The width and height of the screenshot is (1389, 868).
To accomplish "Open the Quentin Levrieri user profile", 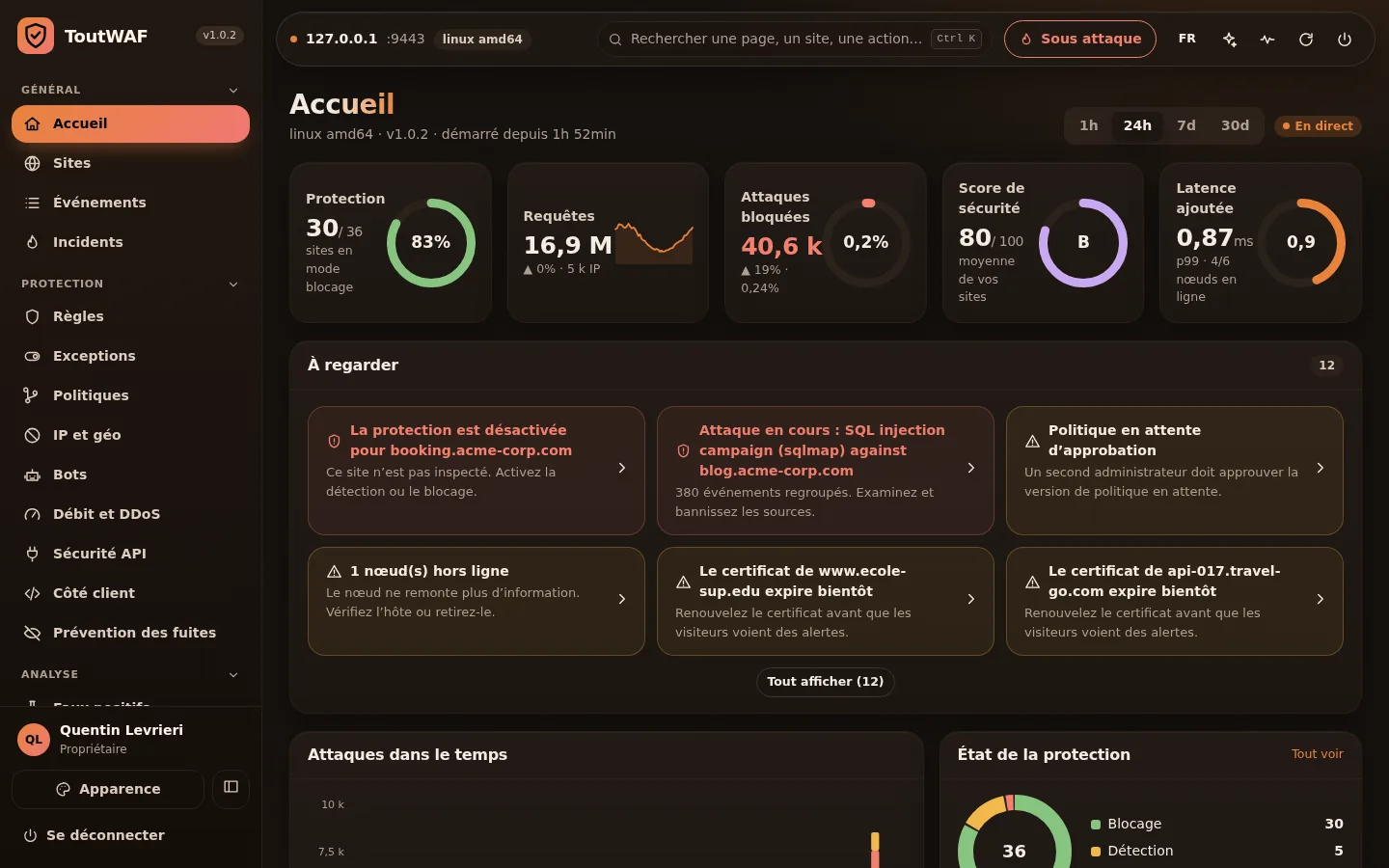I will [130, 739].
